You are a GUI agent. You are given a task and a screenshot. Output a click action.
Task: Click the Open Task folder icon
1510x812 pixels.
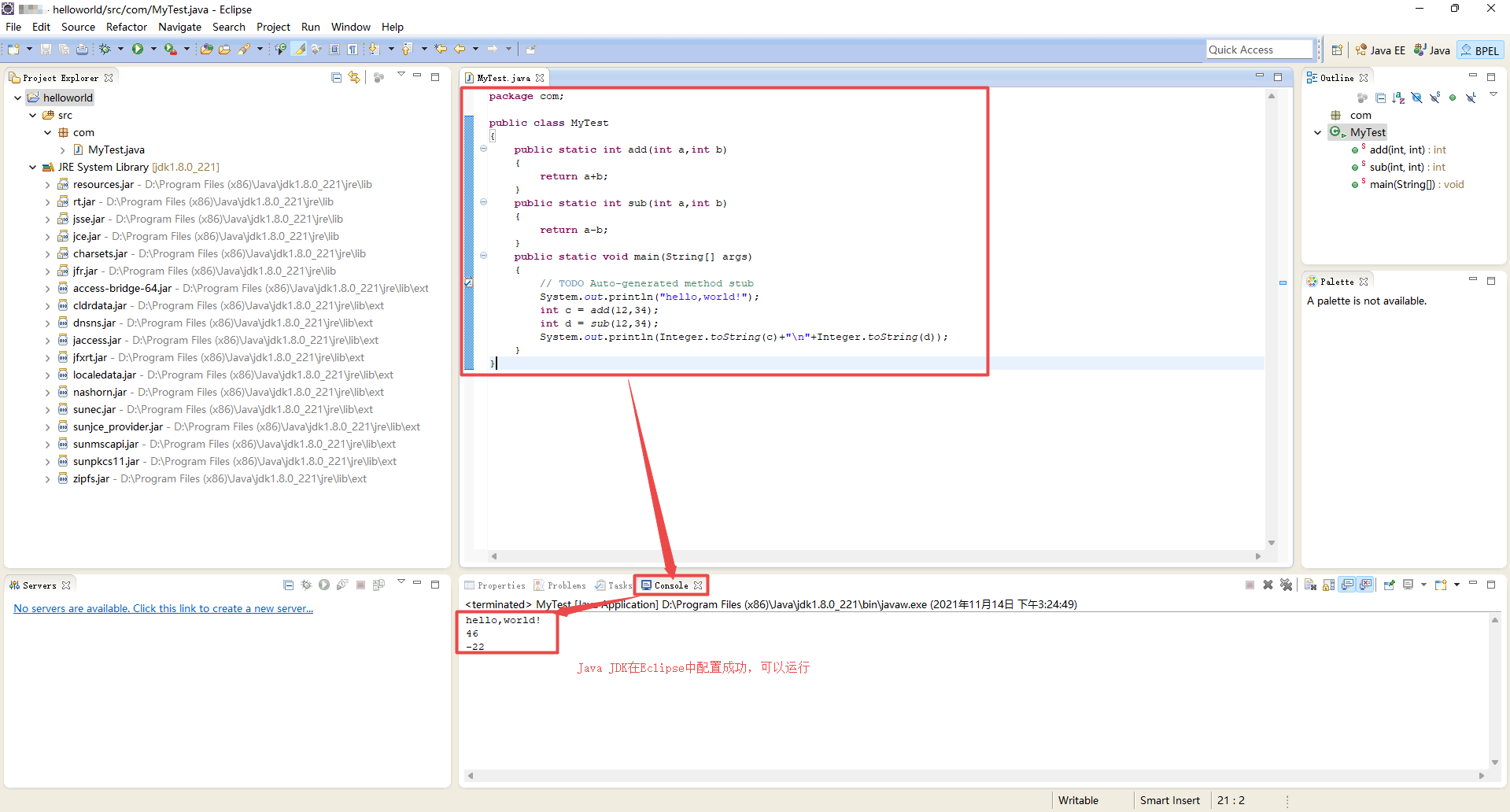coord(224,49)
